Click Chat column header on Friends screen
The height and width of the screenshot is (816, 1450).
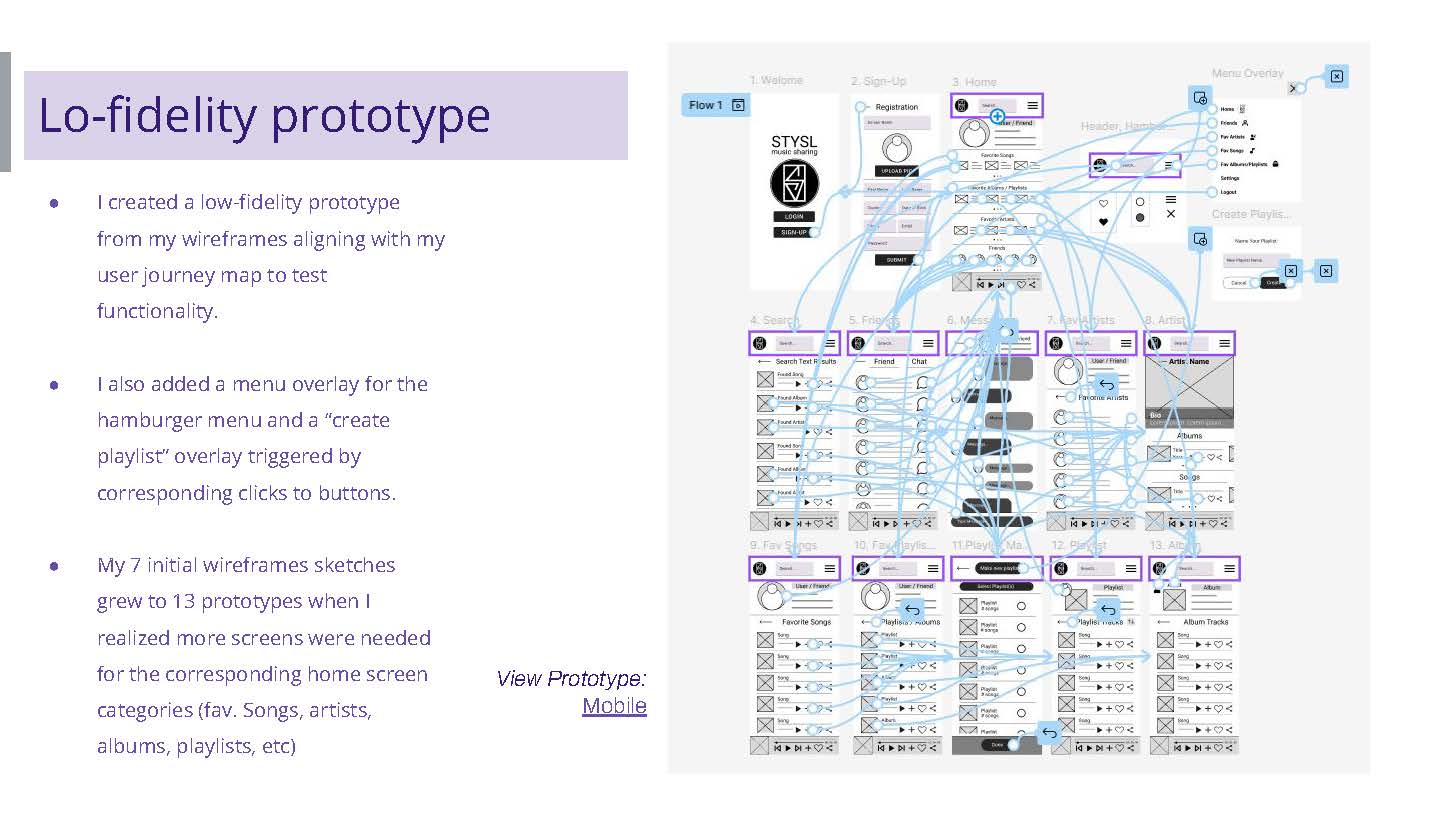coord(919,361)
